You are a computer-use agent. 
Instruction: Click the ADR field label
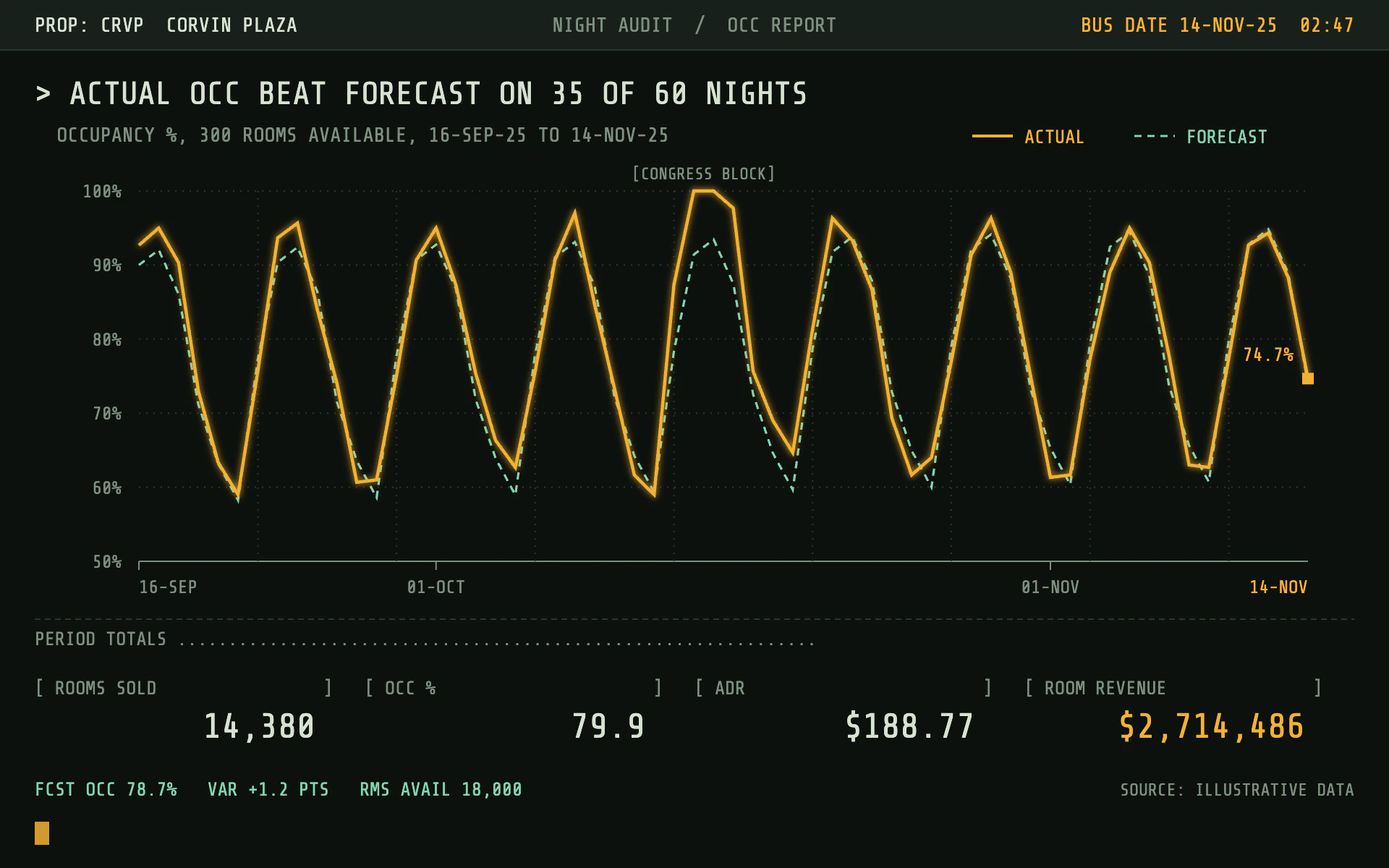pyautogui.click(x=730, y=688)
